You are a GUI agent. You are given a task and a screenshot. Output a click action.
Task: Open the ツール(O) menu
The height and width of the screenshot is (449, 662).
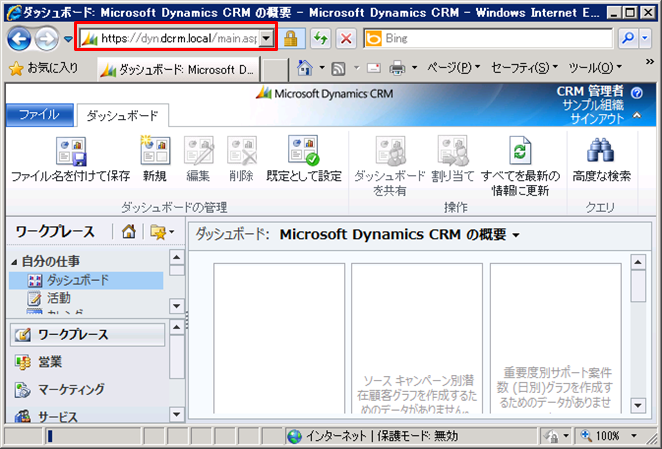click(595, 68)
